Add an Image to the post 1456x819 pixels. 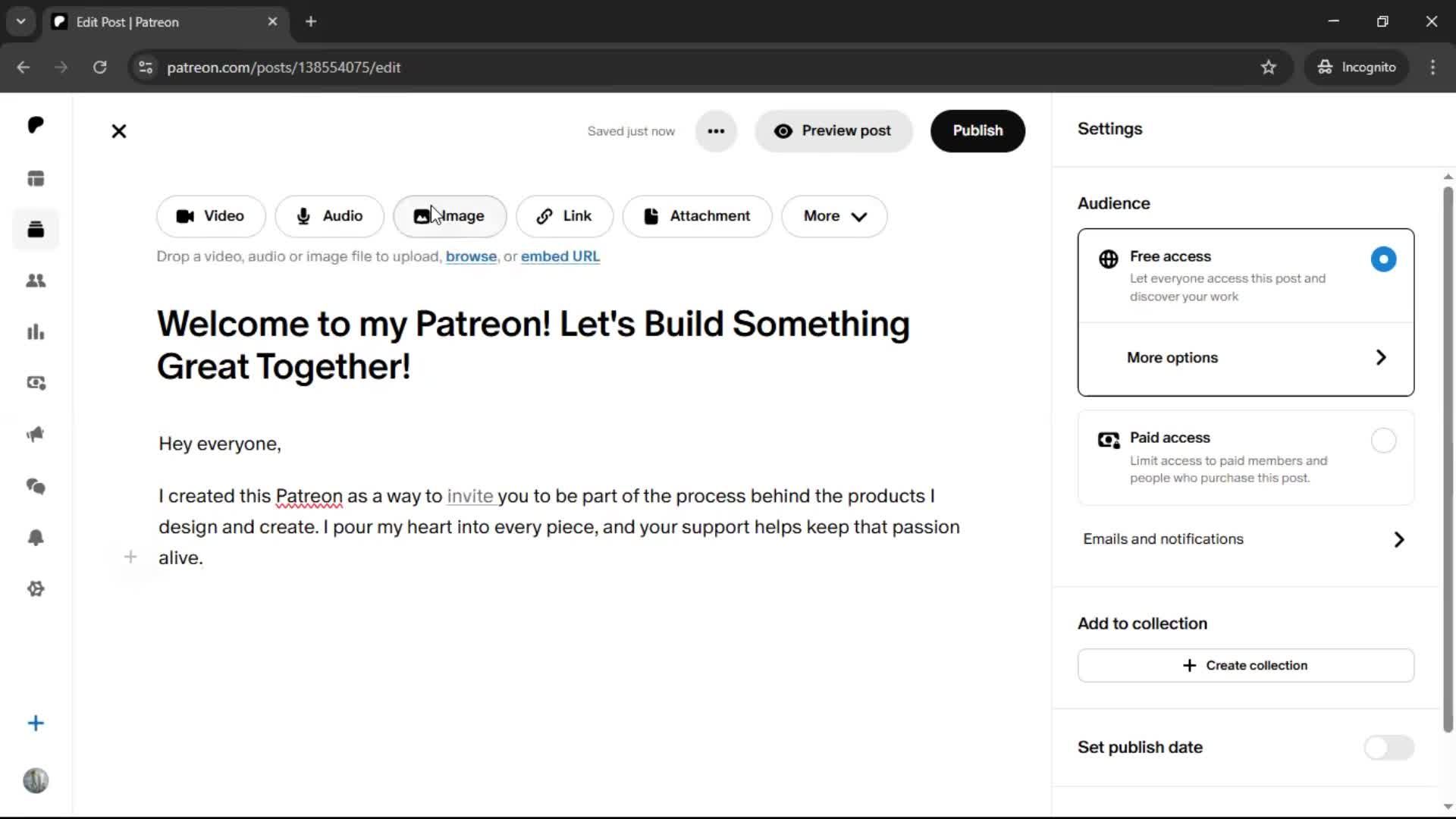(x=450, y=216)
